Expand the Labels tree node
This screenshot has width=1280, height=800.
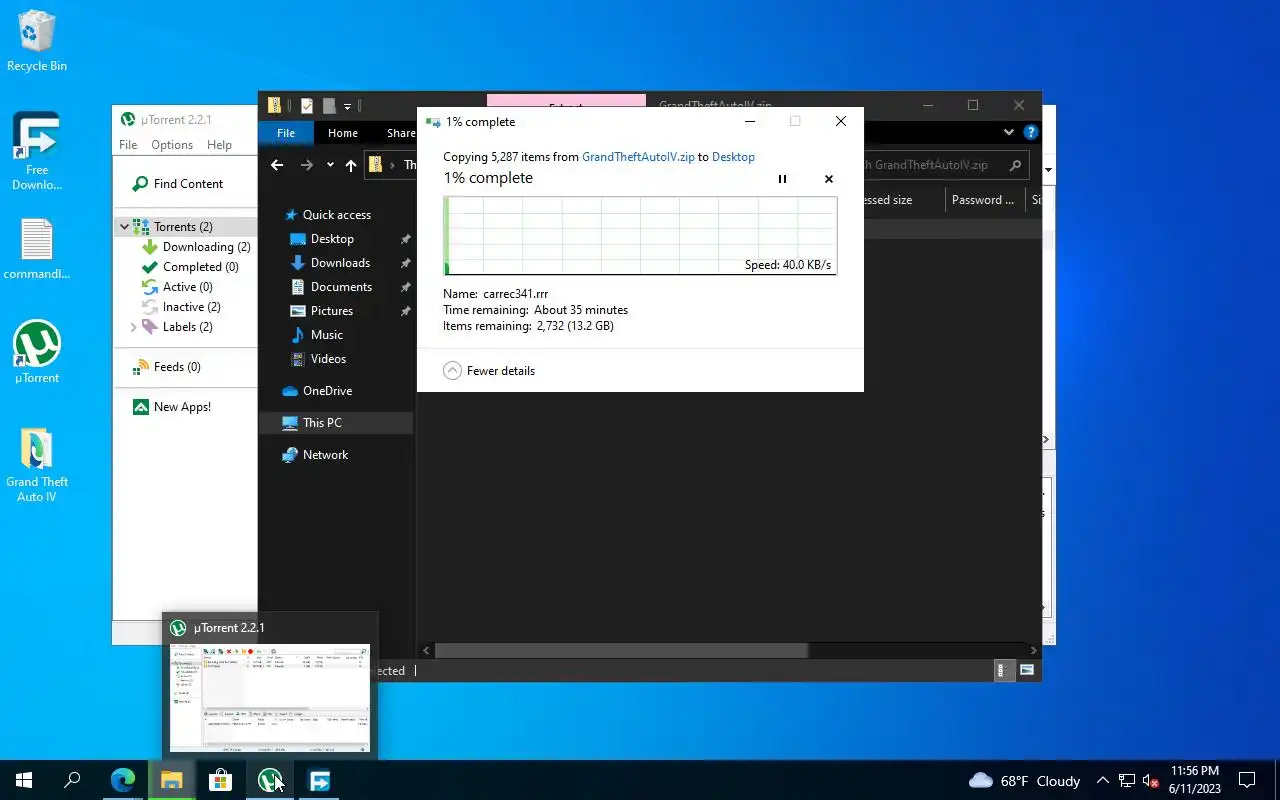pos(134,327)
